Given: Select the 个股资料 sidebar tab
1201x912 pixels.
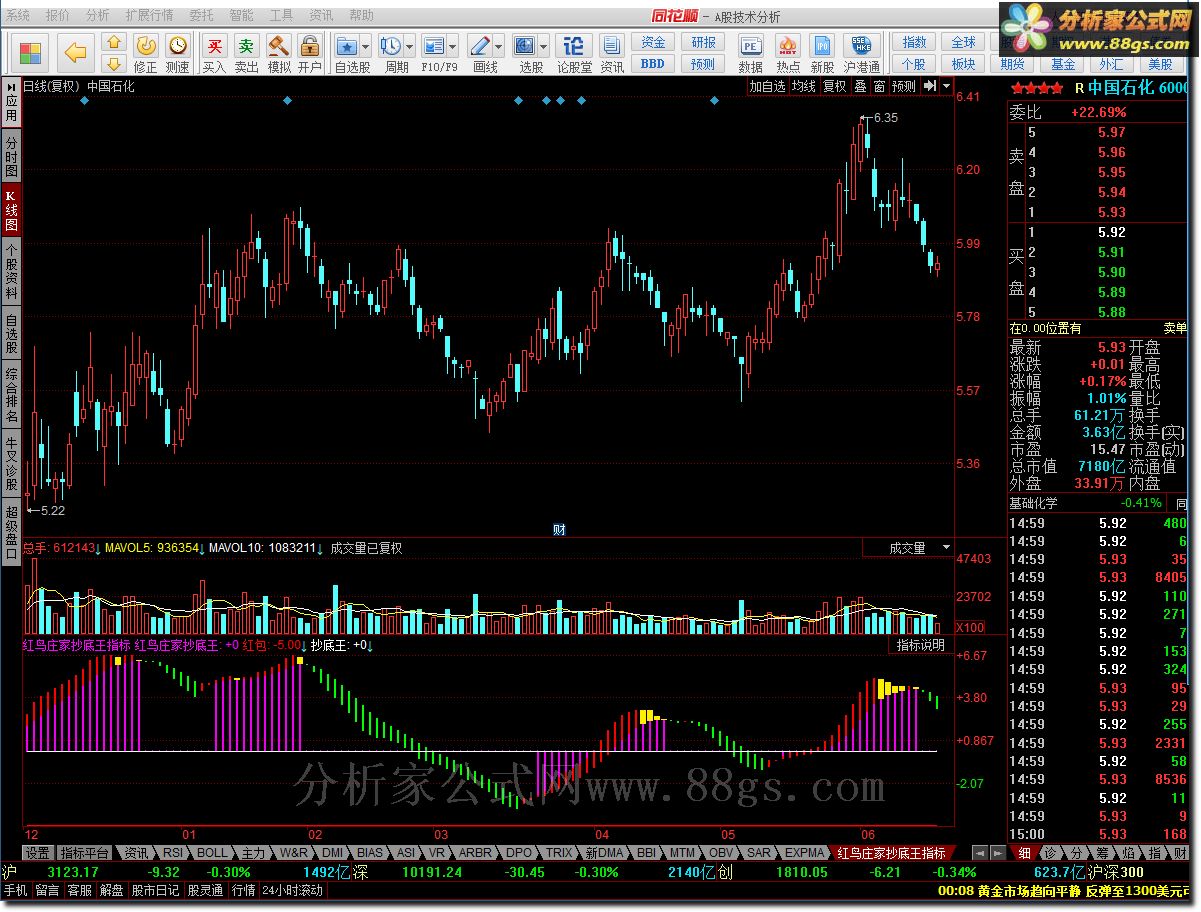Looking at the screenshot, I should [x=11, y=271].
